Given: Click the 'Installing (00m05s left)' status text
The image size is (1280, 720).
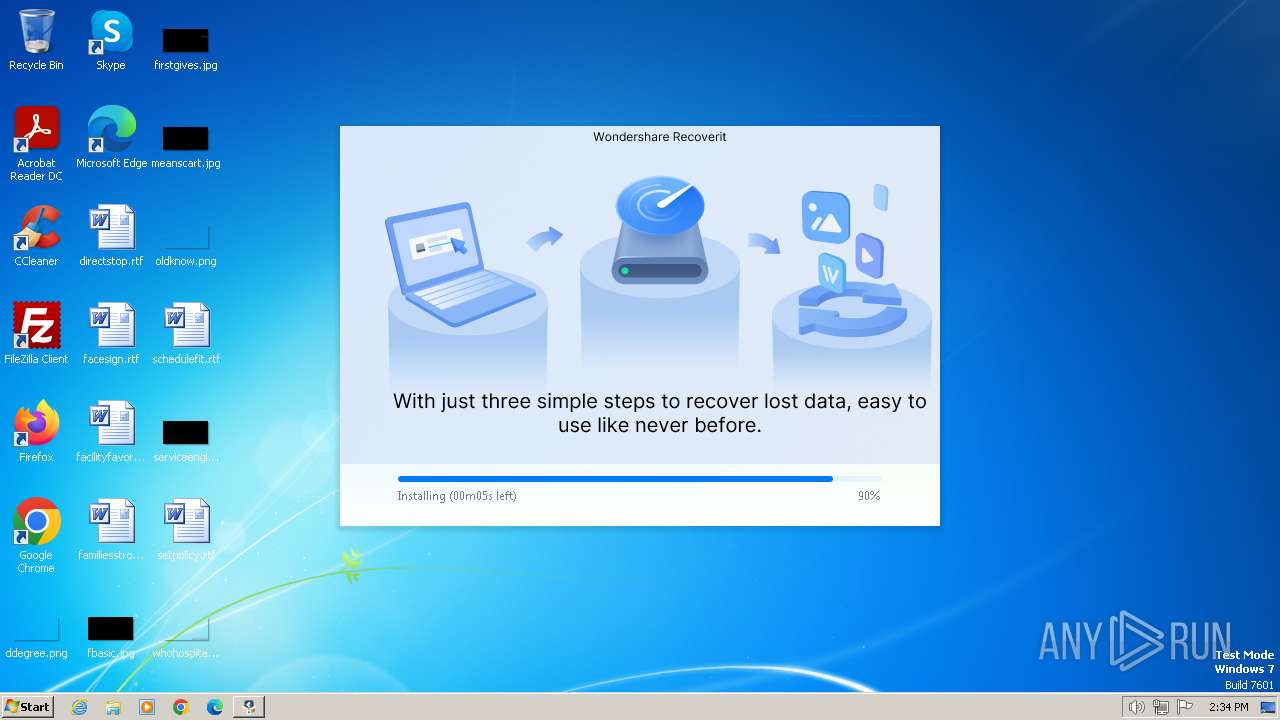Looking at the screenshot, I should [x=457, y=496].
